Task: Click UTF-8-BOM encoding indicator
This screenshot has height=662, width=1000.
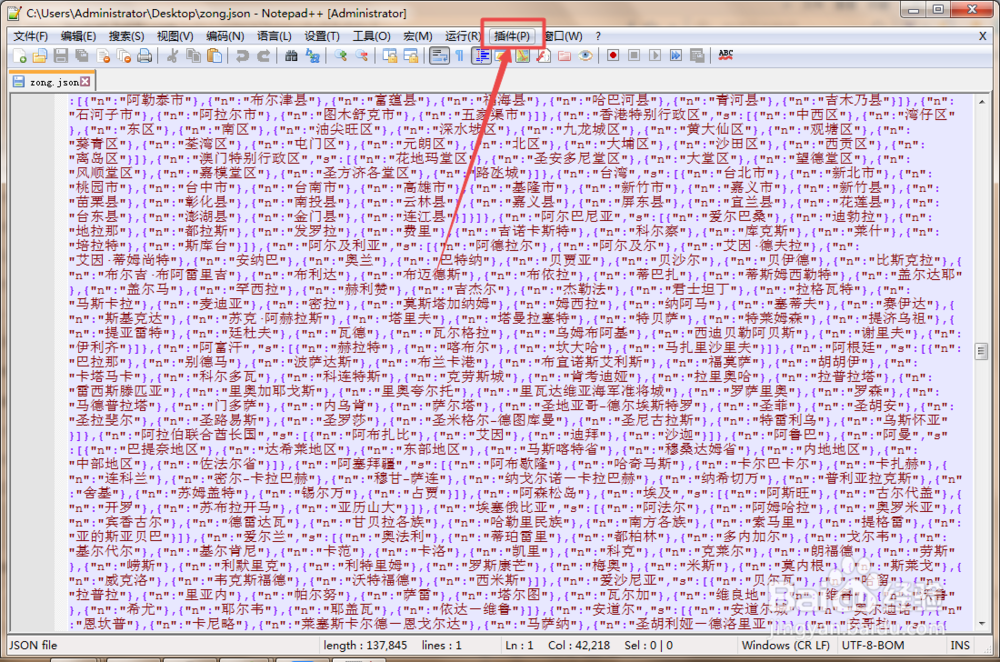Action: (x=872, y=645)
